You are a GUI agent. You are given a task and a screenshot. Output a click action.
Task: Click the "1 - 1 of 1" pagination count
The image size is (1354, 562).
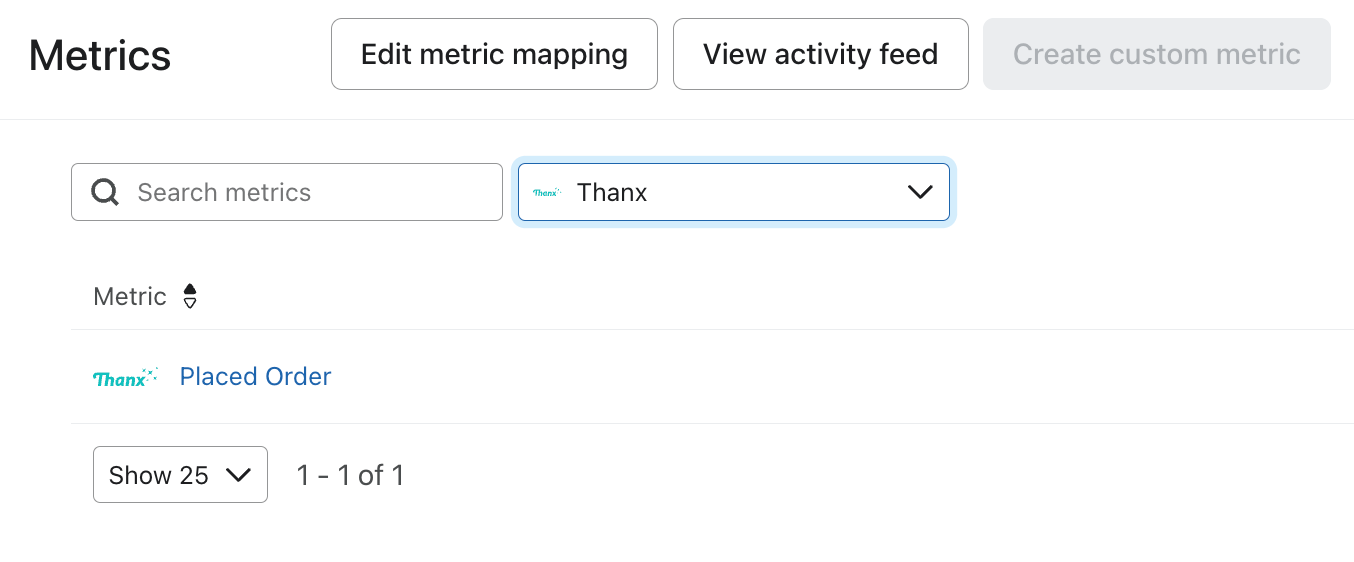[350, 475]
